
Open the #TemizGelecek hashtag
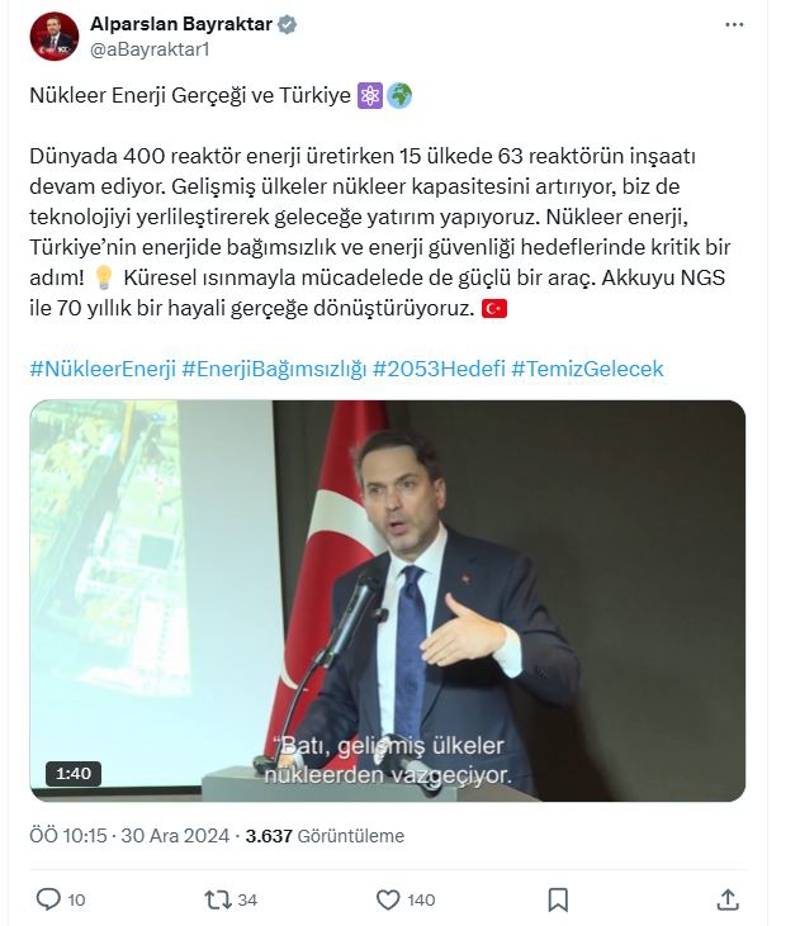587,369
